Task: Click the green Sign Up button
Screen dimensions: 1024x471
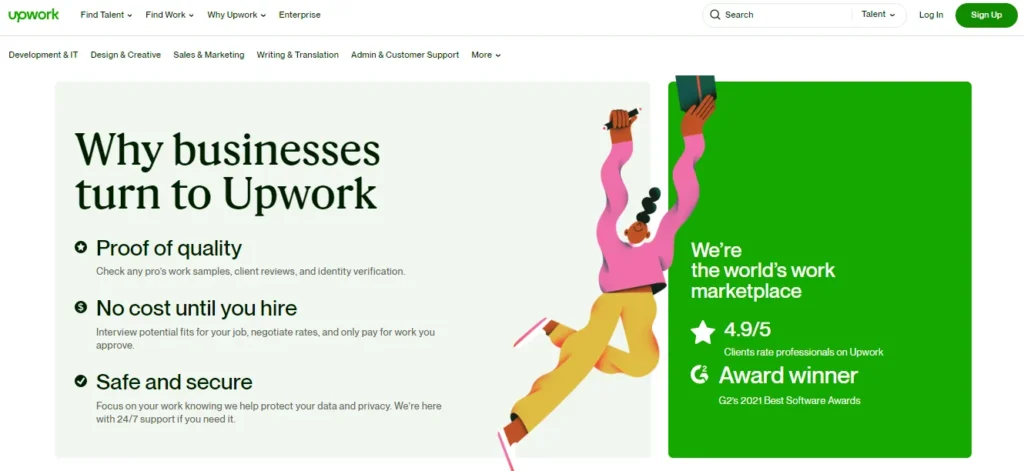Action: [x=986, y=15]
